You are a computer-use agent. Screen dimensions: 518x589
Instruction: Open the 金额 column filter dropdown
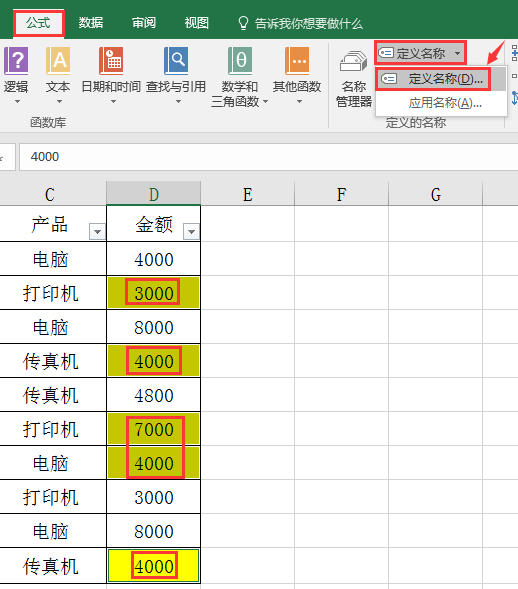click(x=191, y=231)
